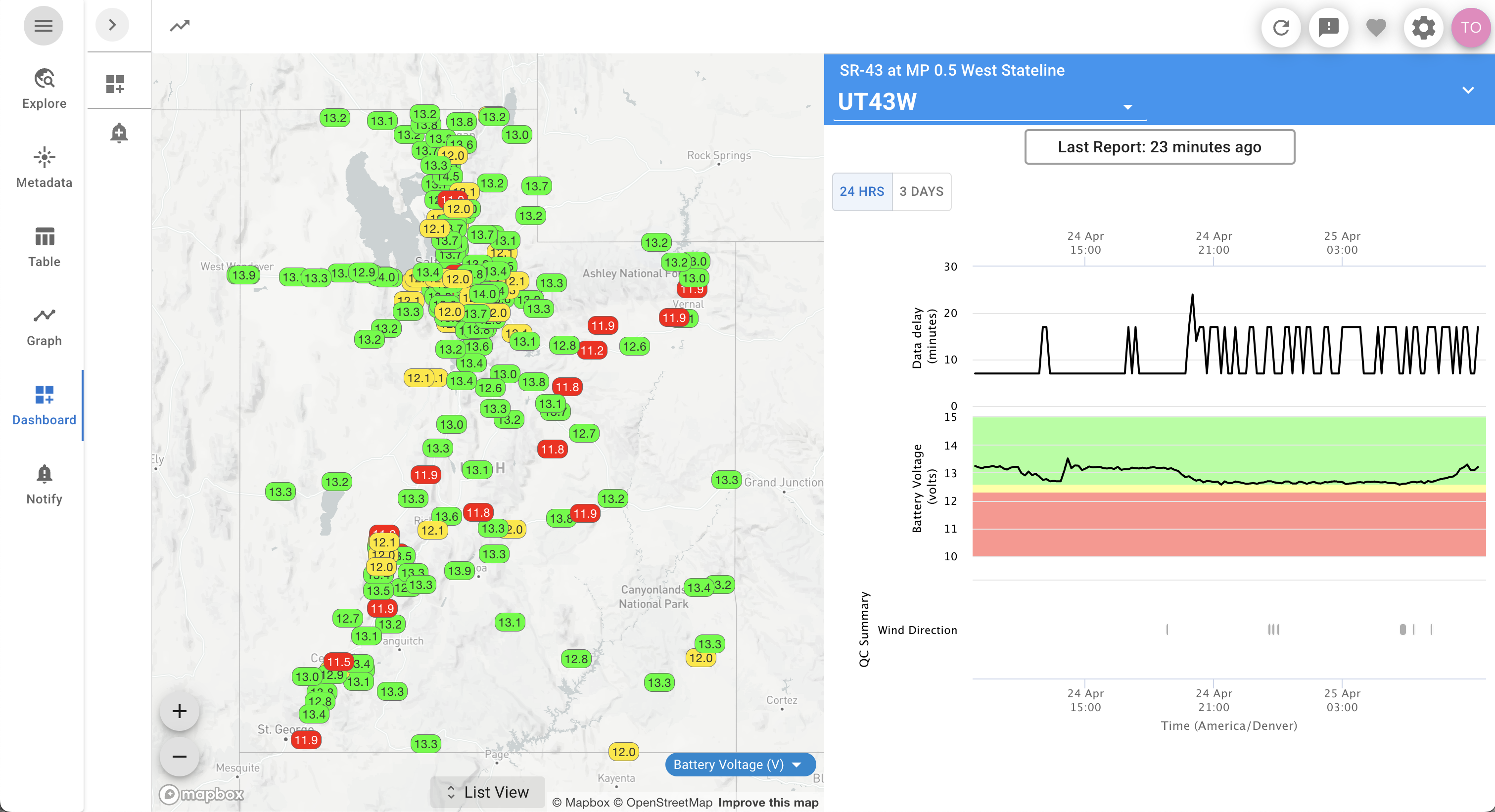Open the TO user avatar

[1471, 27]
